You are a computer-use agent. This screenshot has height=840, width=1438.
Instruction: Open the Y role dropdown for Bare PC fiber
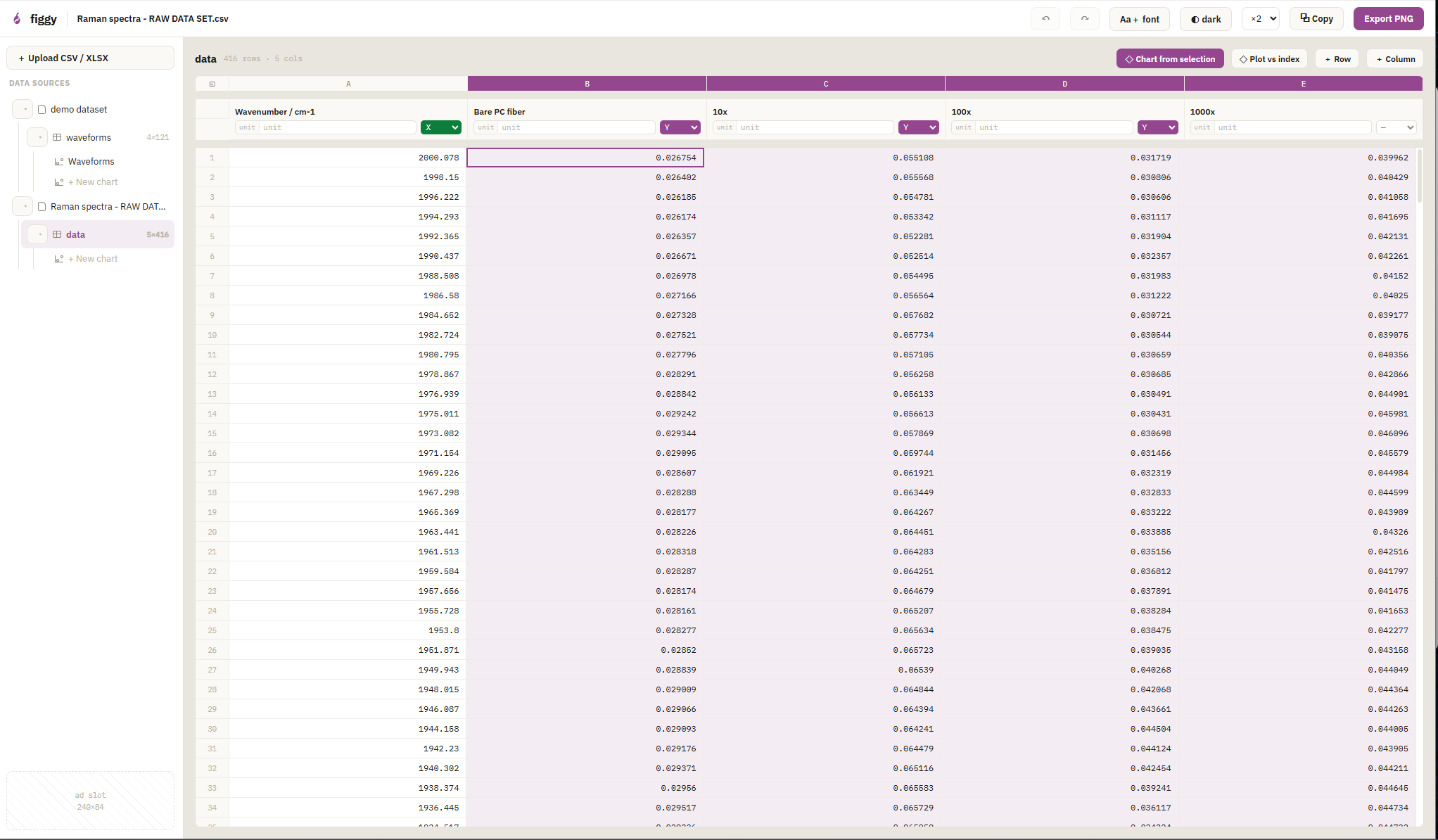[x=680, y=127]
